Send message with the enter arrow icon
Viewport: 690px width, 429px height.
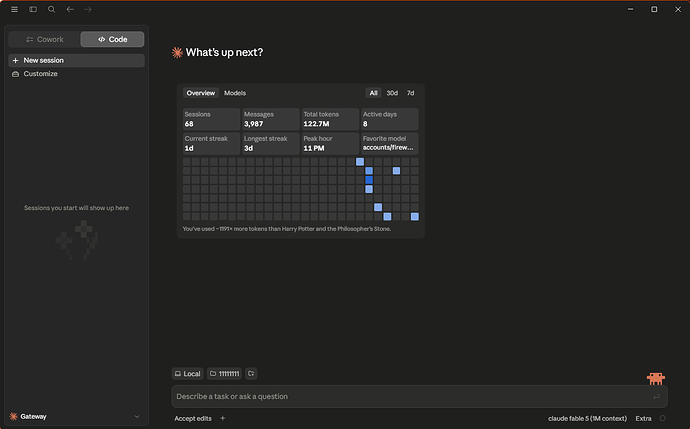[x=656, y=396]
